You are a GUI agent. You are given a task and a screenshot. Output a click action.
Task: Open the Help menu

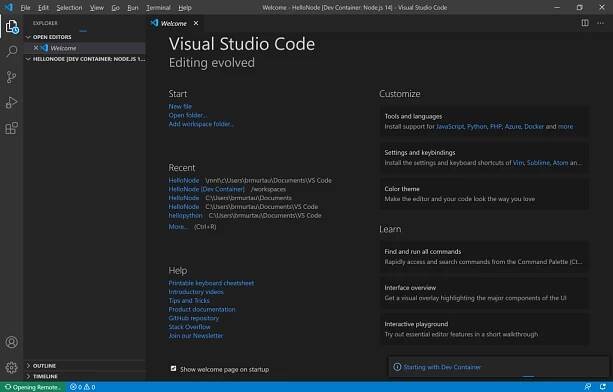tap(185, 7)
